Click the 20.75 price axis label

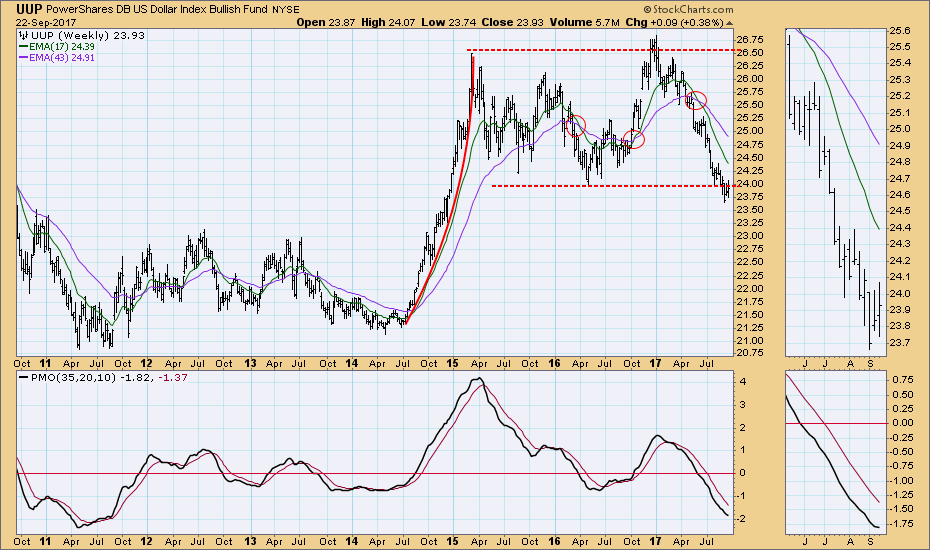tap(749, 353)
